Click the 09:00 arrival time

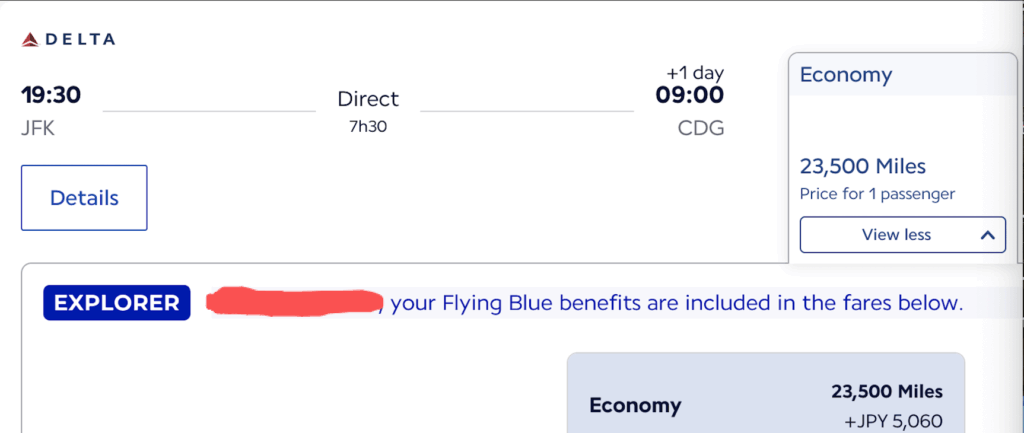tap(689, 96)
